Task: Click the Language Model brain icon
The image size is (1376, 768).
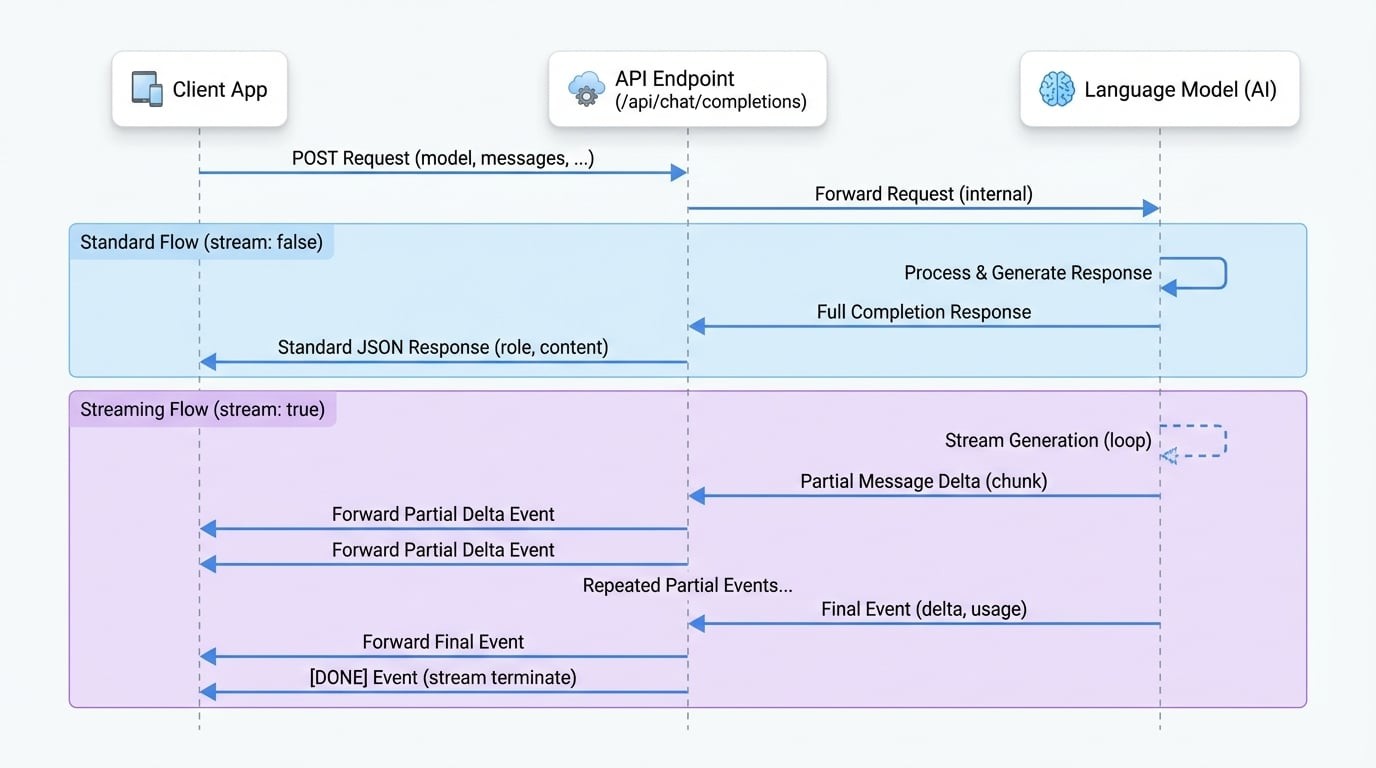Action: (x=1056, y=89)
